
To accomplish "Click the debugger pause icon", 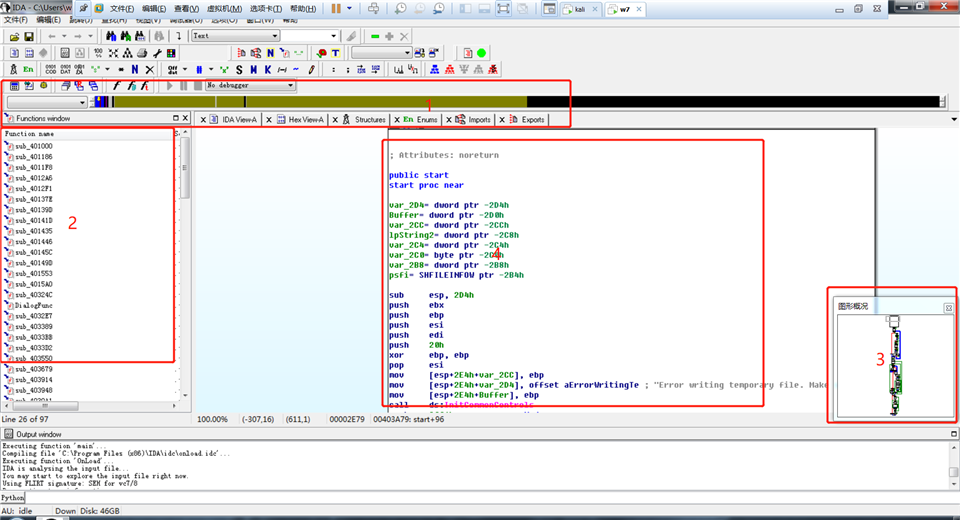I will click(x=184, y=86).
